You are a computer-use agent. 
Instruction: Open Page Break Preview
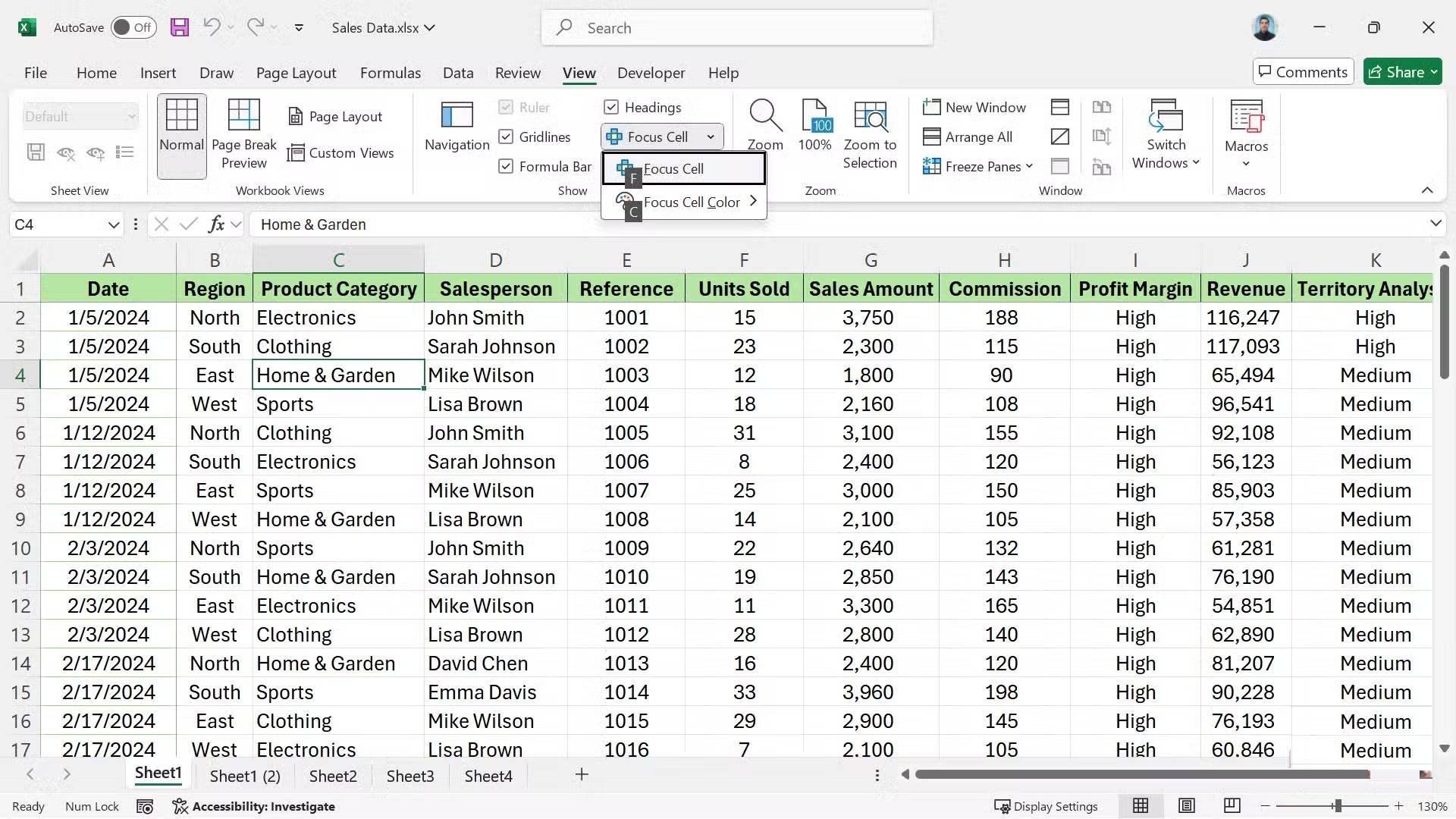pyautogui.click(x=243, y=133)
